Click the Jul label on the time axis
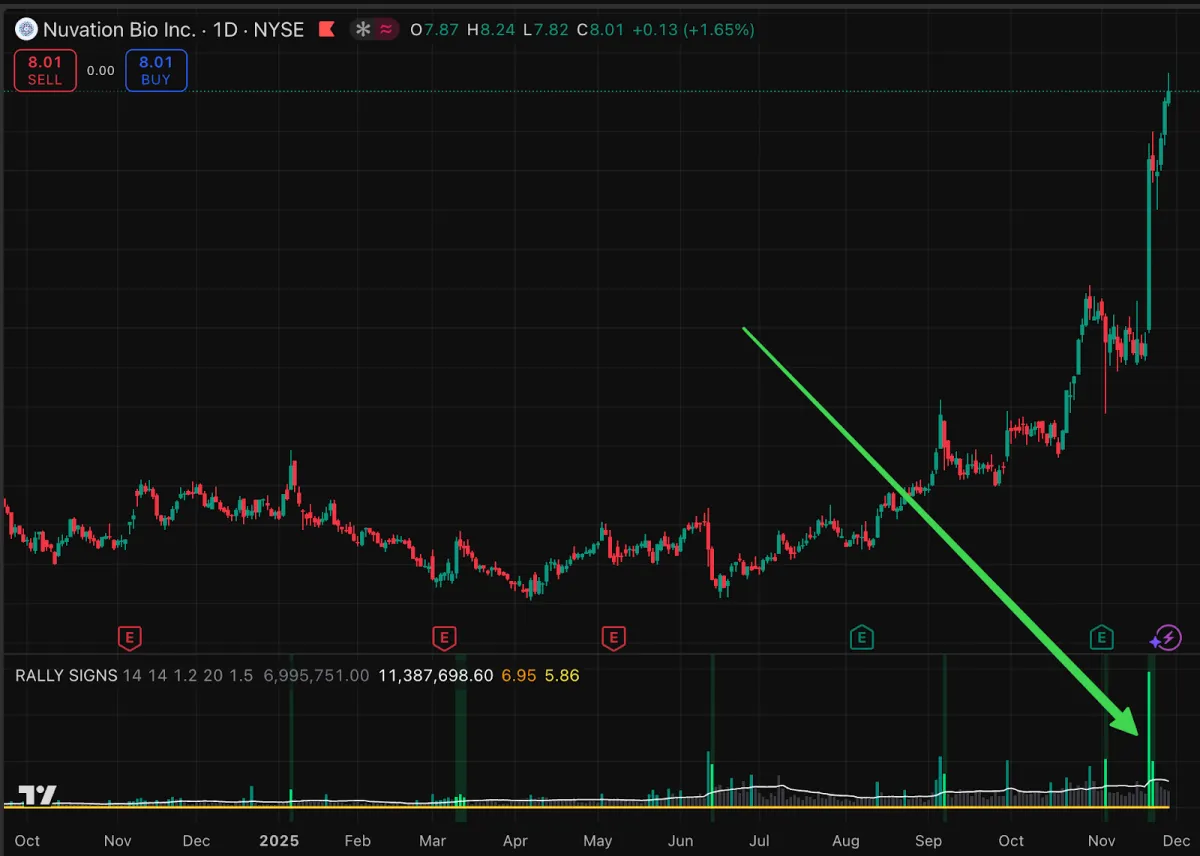 click(760, 840)
